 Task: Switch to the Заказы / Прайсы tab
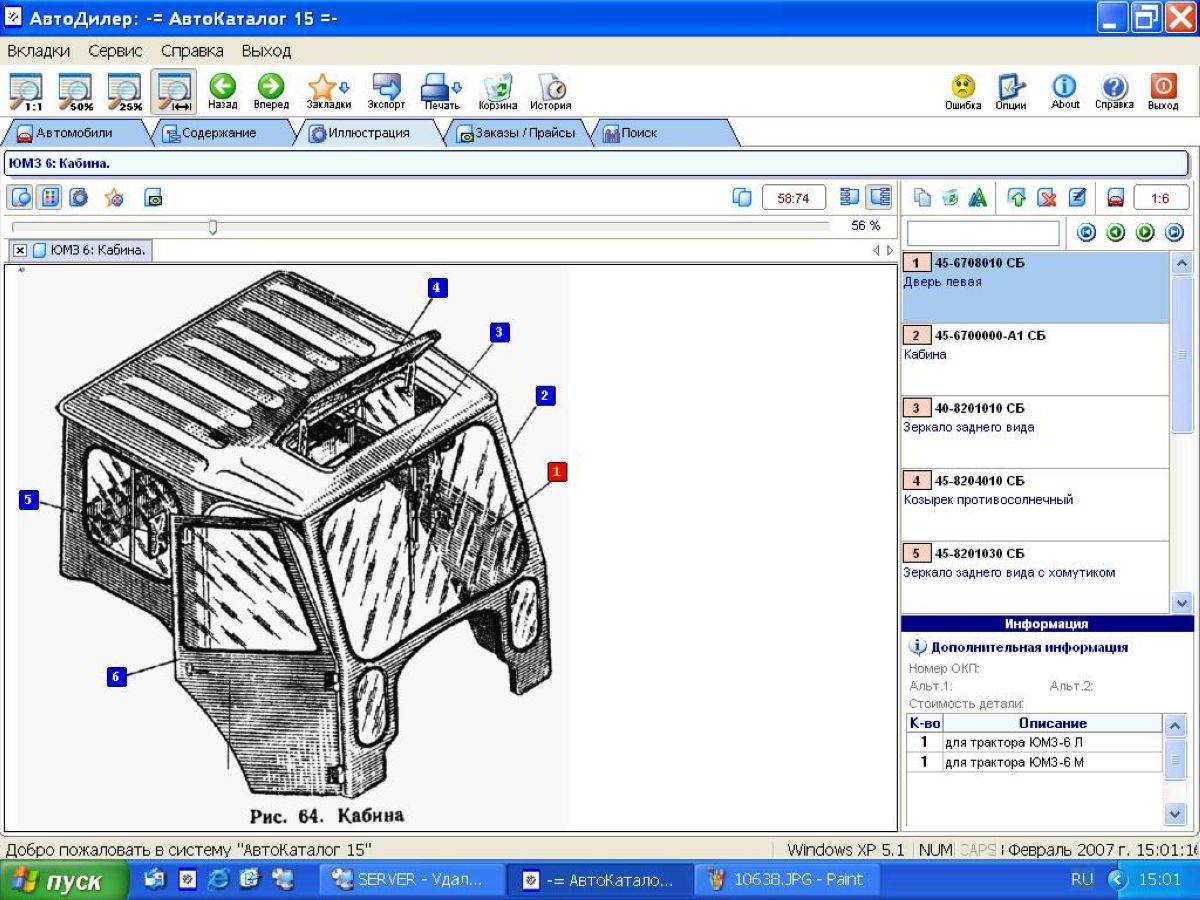pos(516,133)
